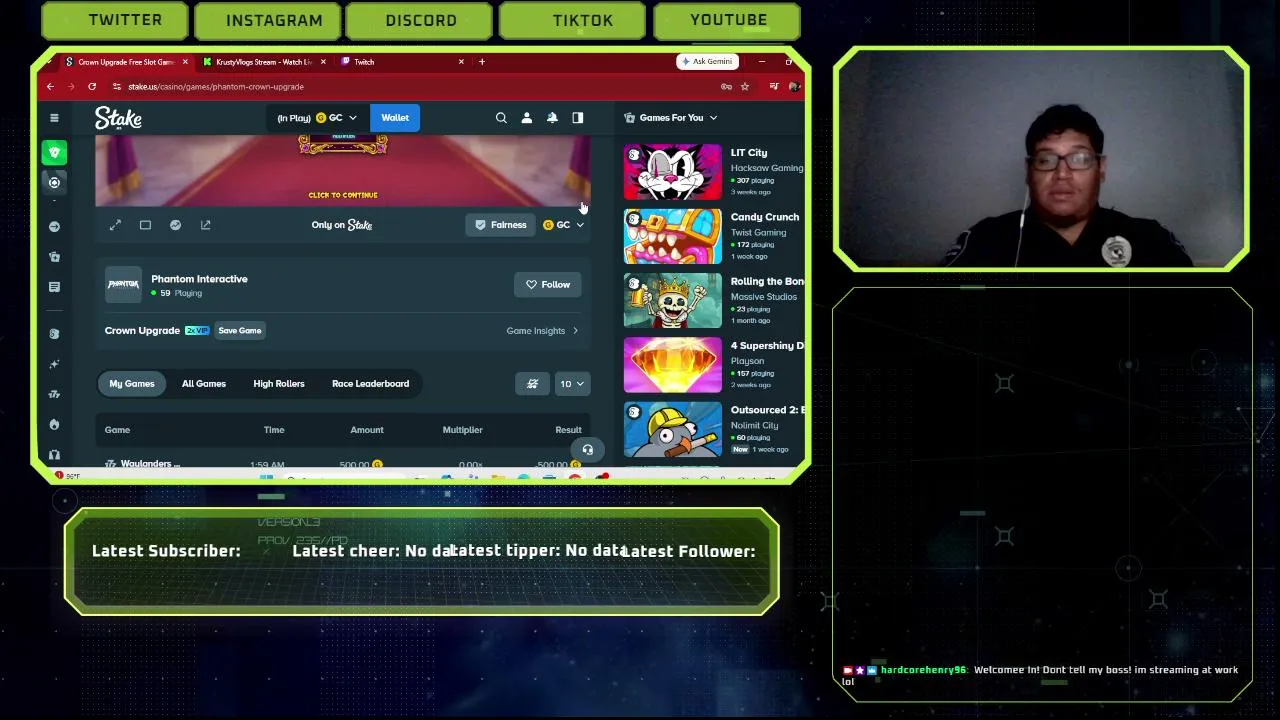Pop out the game window
The height and width of the screenshot is (720, 1280).
(205, 225)
